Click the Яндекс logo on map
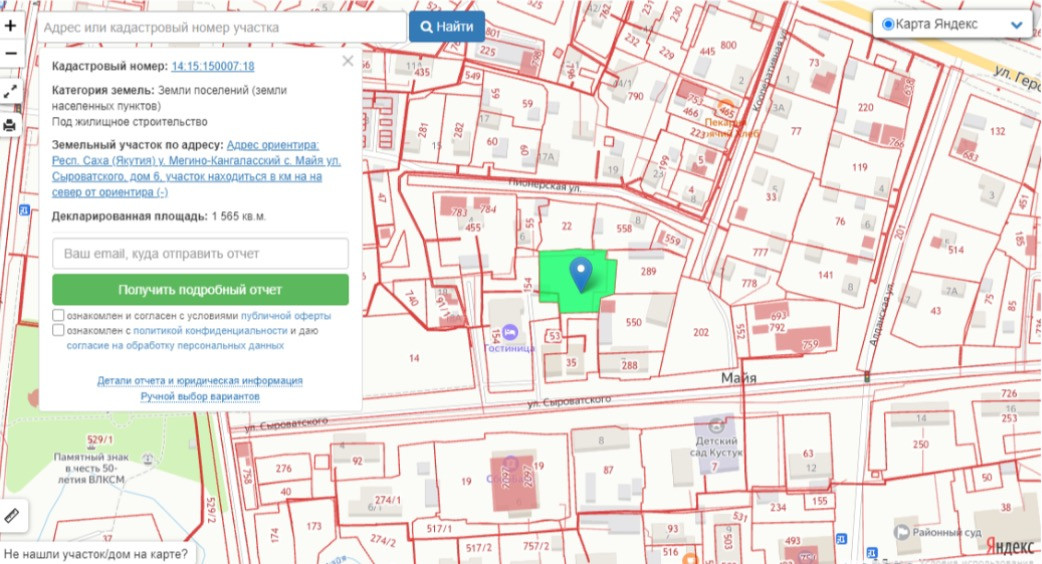1042x564 pixels. tap(1009, 546)
